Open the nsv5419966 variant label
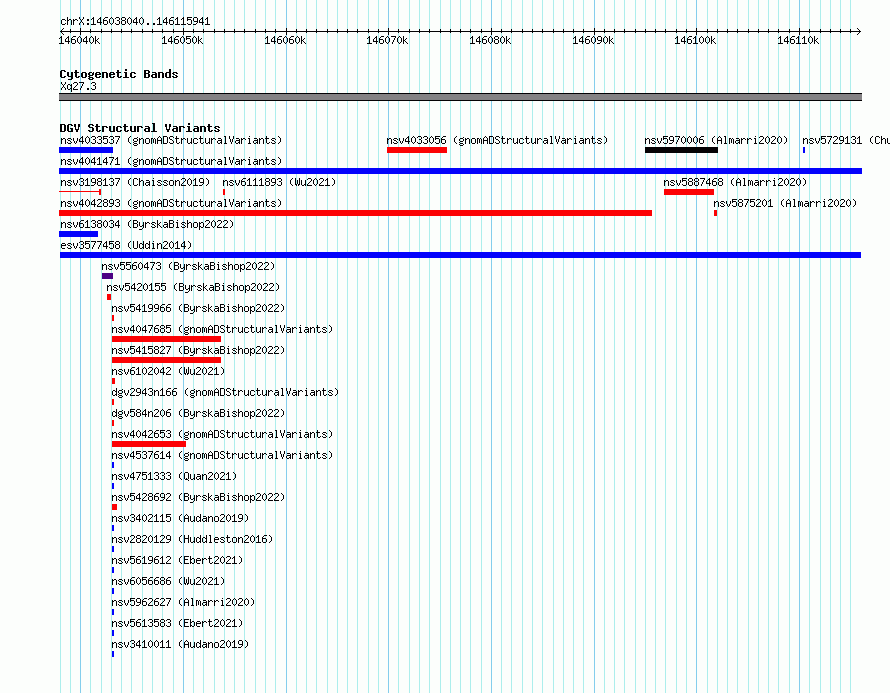890x693 pixels. 198,308
